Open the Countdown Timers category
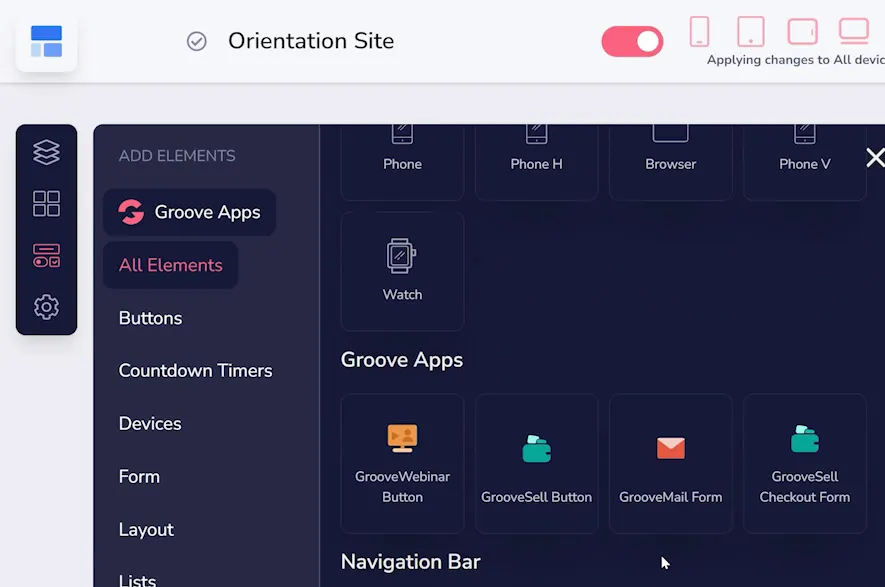This screenshot has height=587, width=885. [195, 371]
